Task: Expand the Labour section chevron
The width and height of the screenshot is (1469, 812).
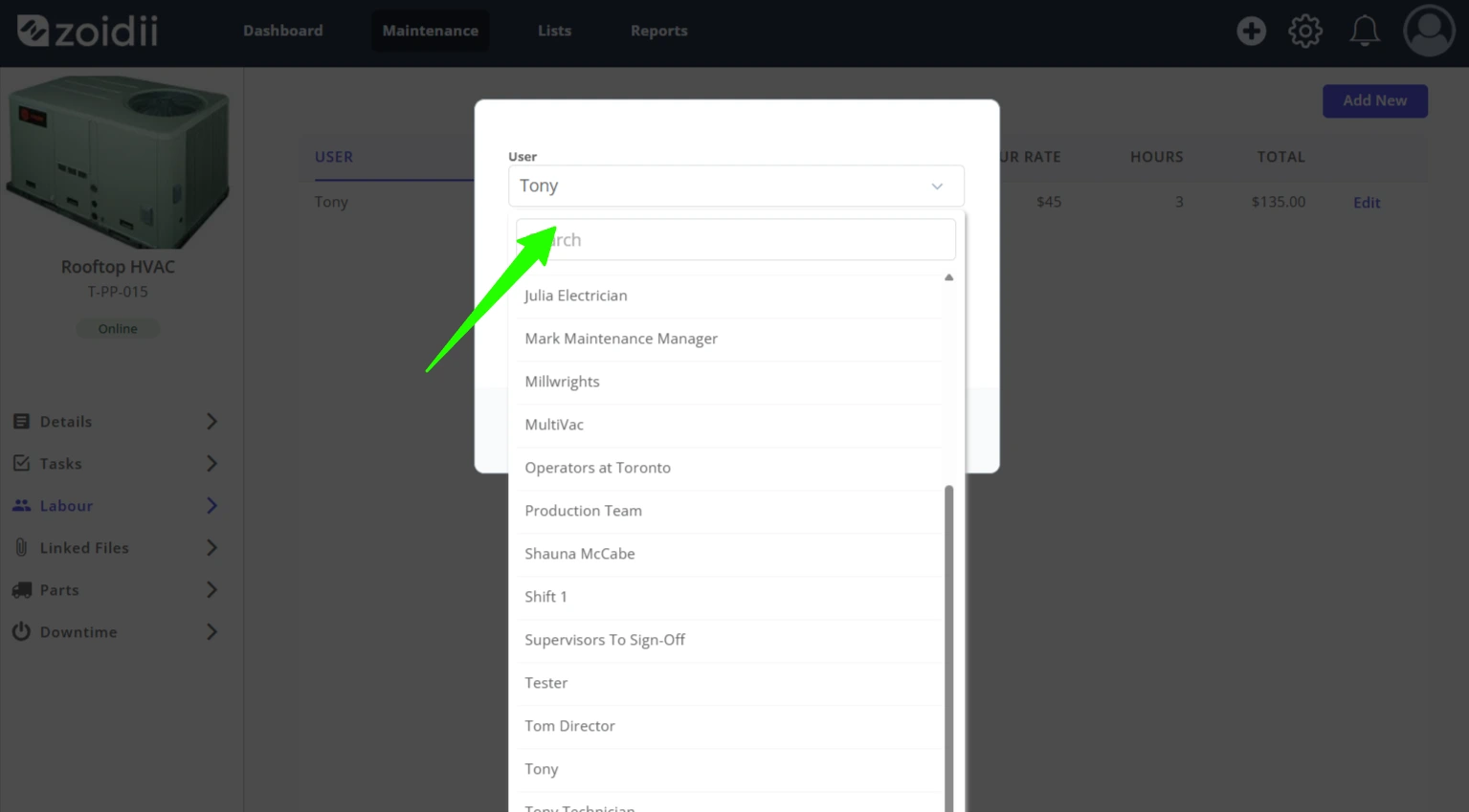Action: pyautogui.click(x=211, y=505)
